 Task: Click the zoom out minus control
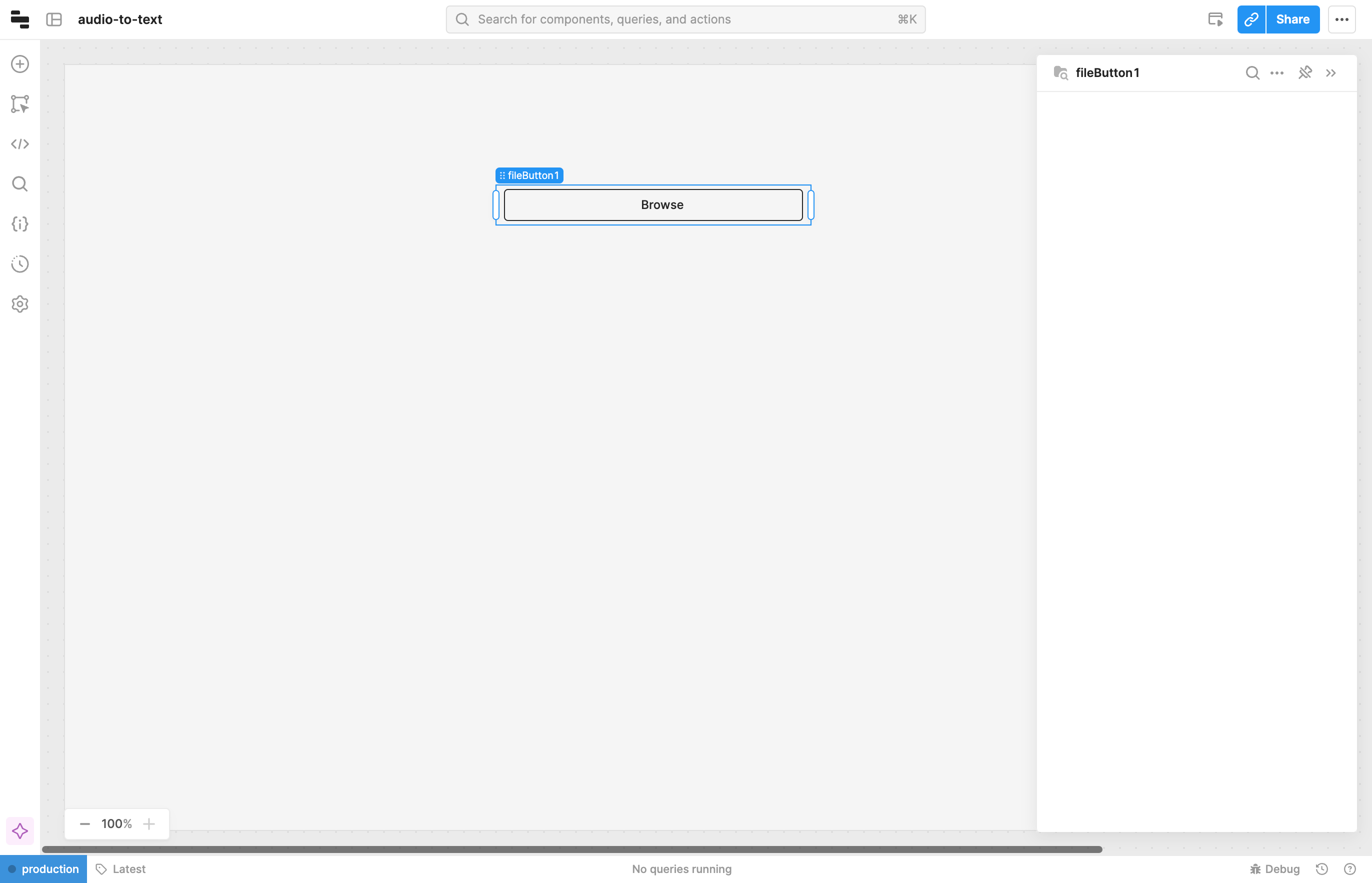pyautogui.click(x=85, y=824)
